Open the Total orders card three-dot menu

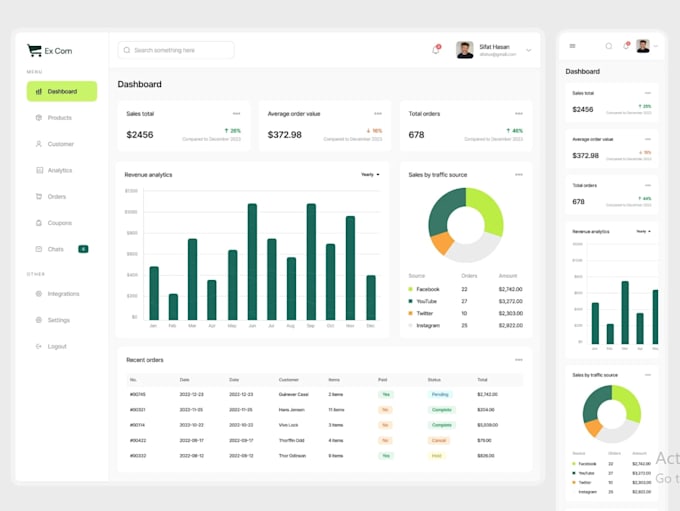click(x=519, y=114)
